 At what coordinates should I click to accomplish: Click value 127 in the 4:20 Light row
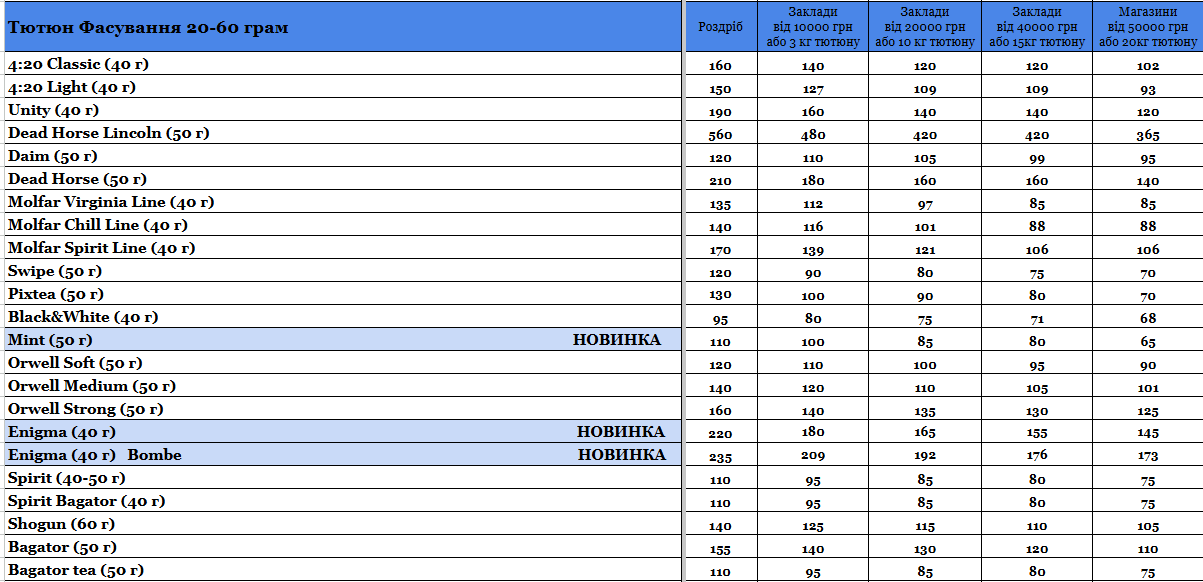click(x=813, y=89)
